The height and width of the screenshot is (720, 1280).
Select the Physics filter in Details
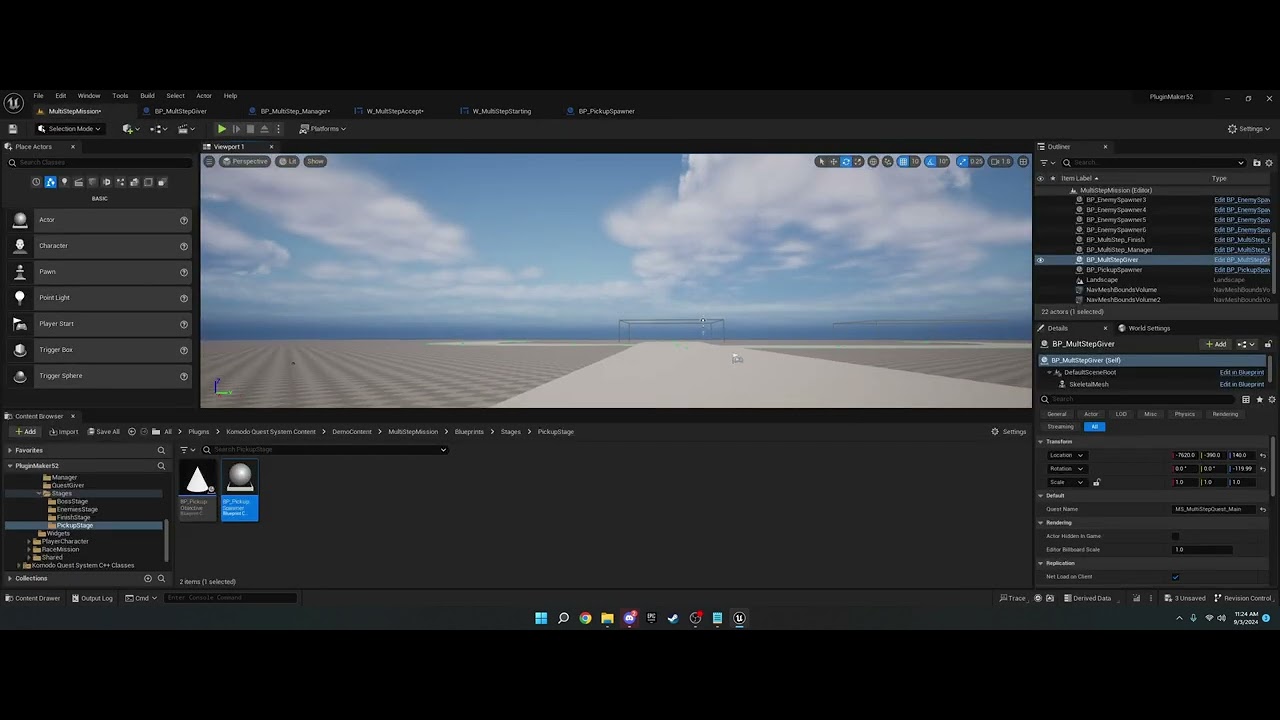[1184, 414]
